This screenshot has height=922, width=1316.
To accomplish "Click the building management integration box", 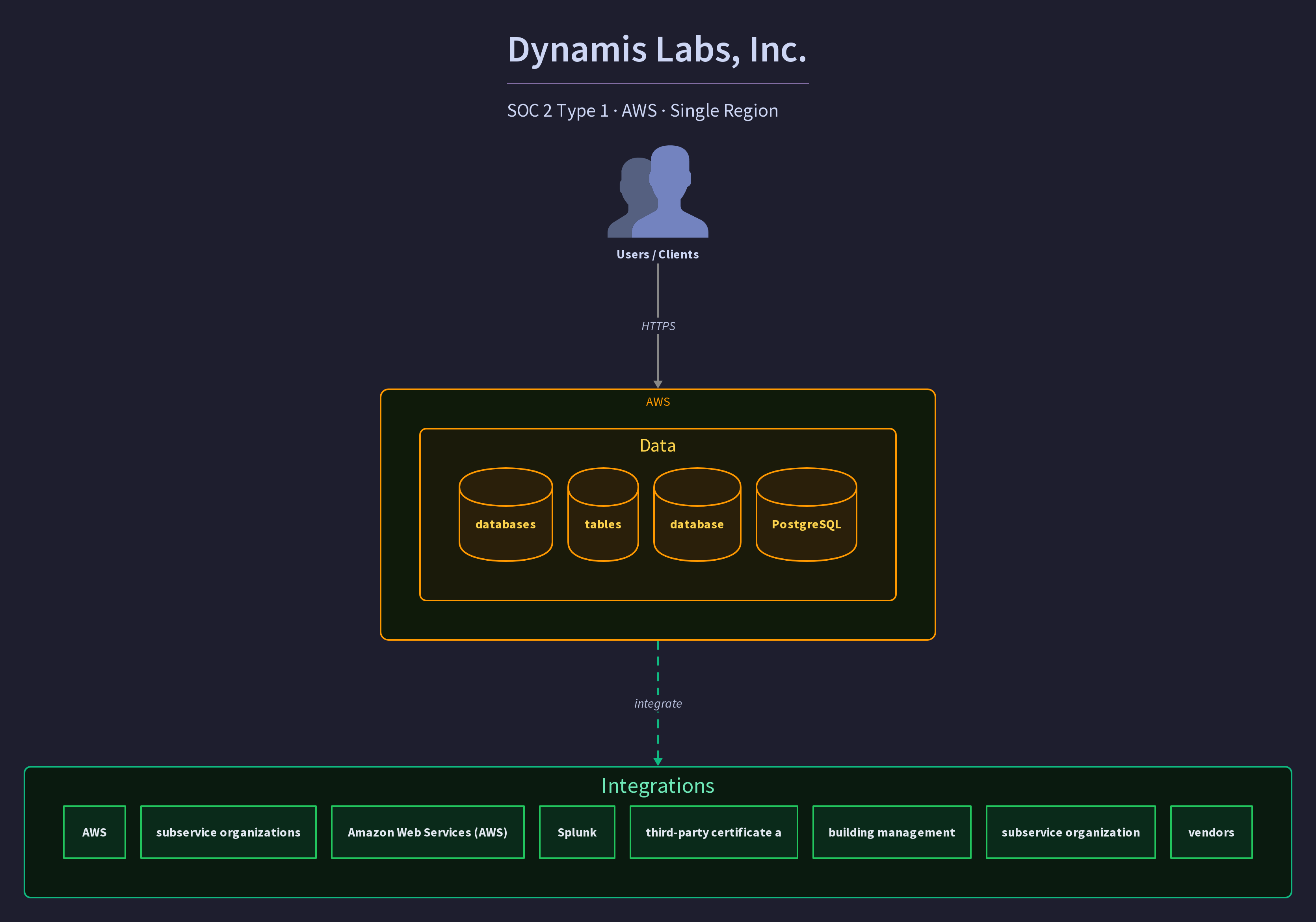I will 892,832.
